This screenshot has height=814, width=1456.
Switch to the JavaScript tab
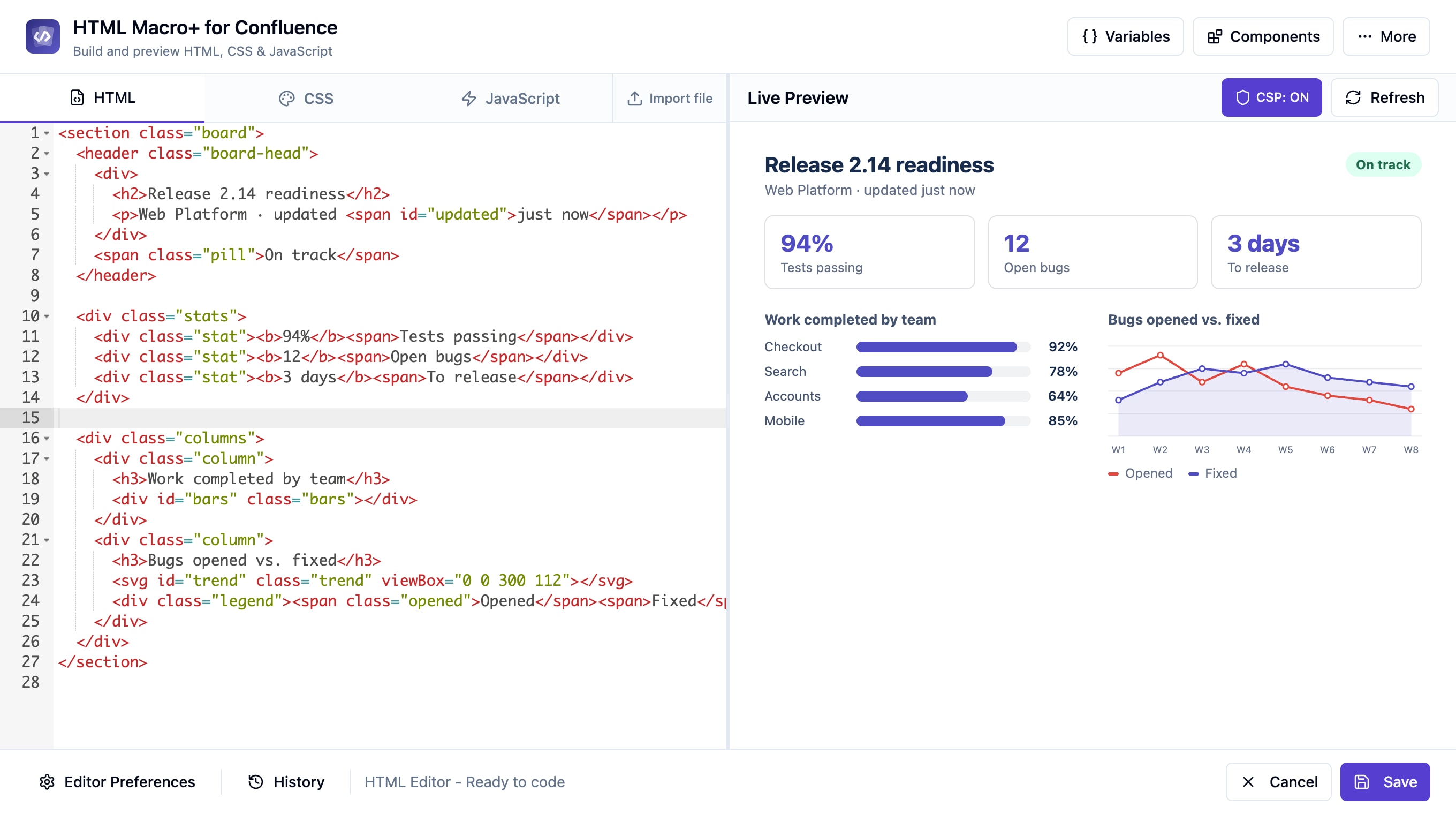click(510, 99)
